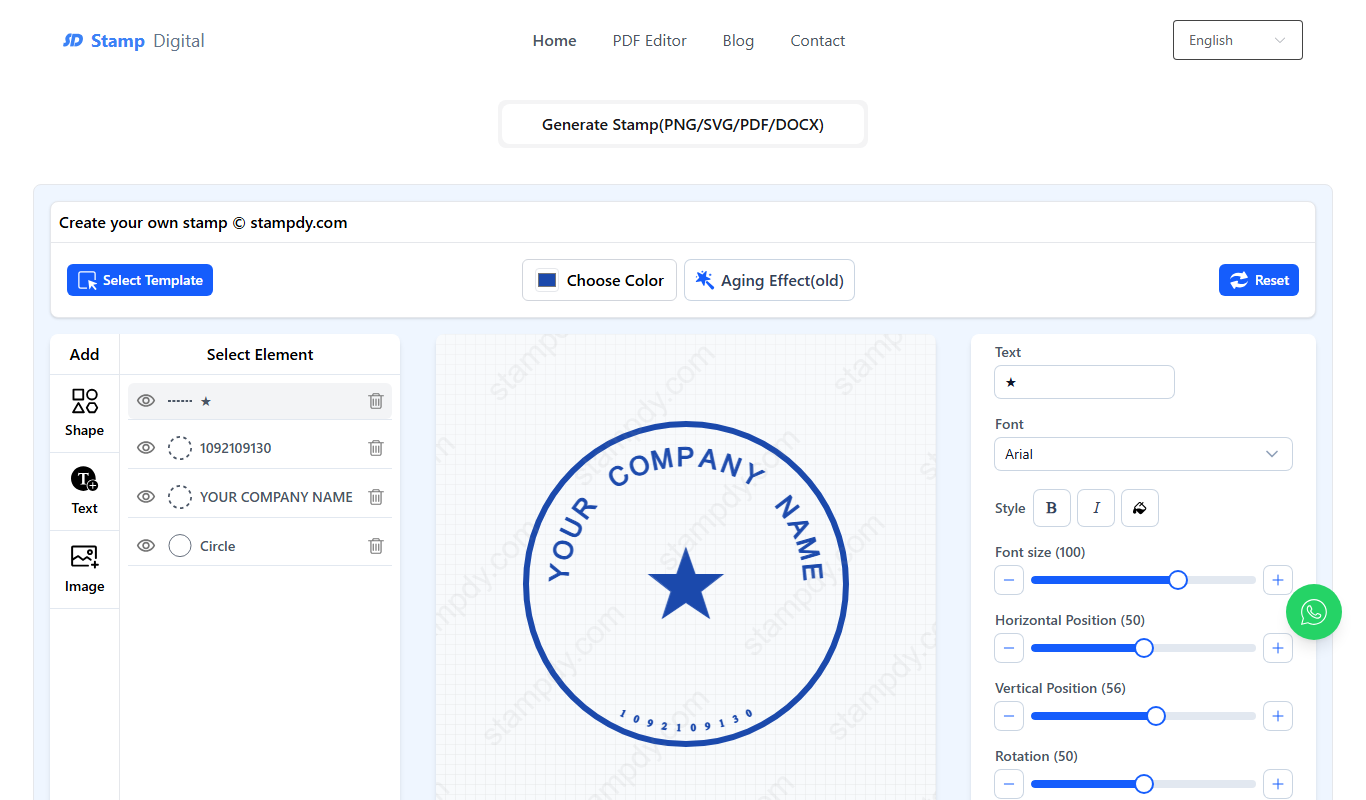
Task: Click Select Template button
Action: [140, 280]
